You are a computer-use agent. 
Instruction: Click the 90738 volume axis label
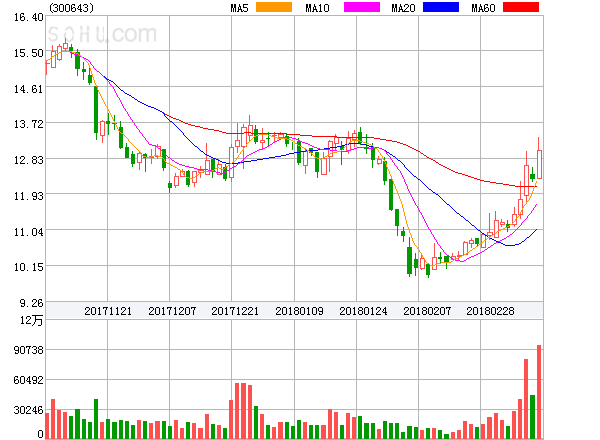29,350
